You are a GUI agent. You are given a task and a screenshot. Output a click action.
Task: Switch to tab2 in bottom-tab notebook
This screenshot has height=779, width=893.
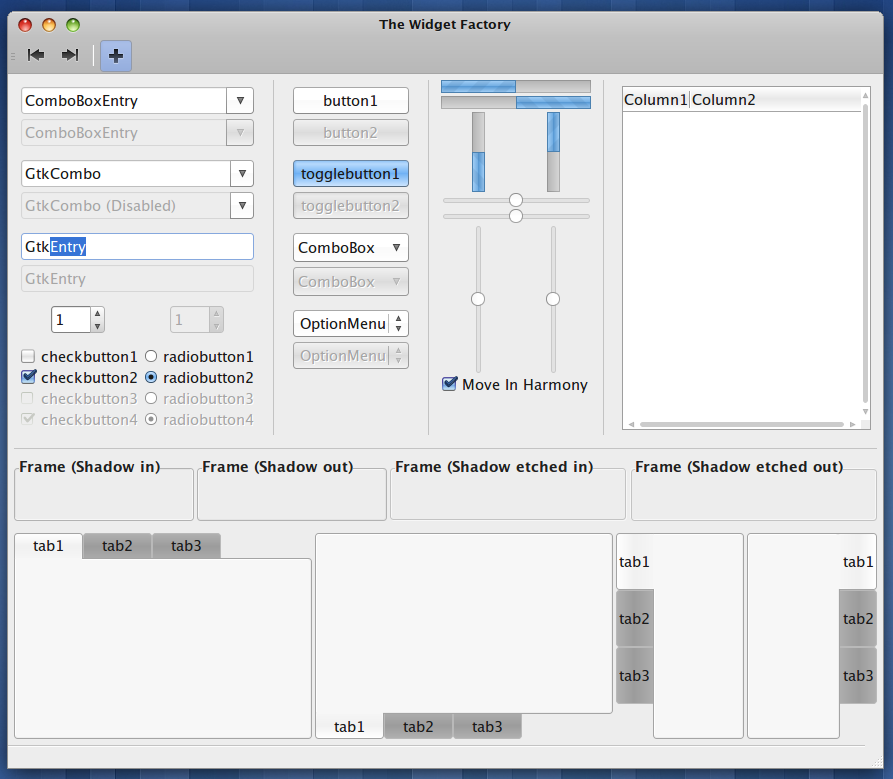[418, 727]
